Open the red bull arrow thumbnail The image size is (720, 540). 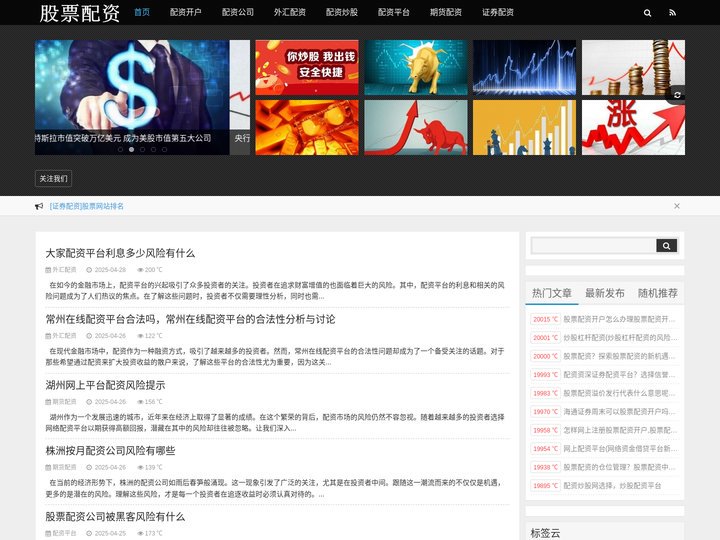point(416,128)
